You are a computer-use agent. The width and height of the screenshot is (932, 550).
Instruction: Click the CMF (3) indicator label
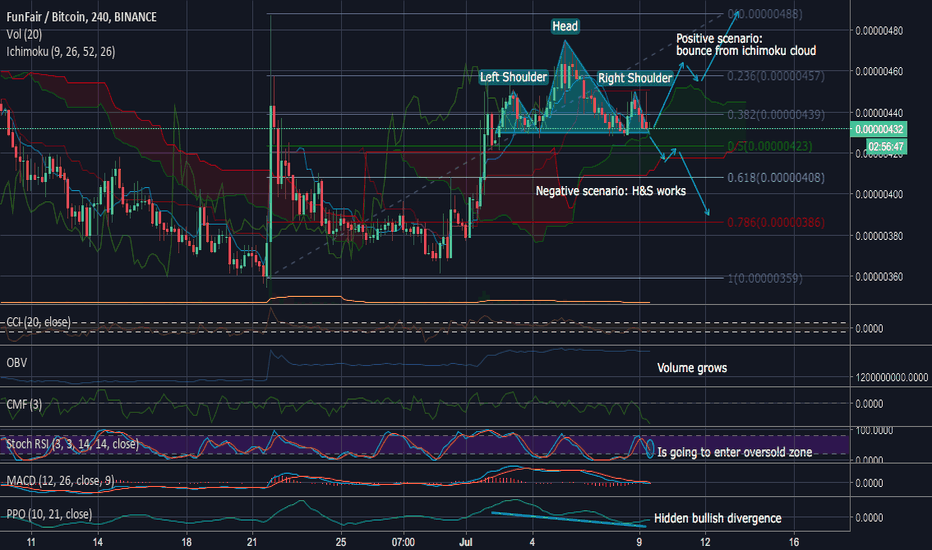pos(24,404)
